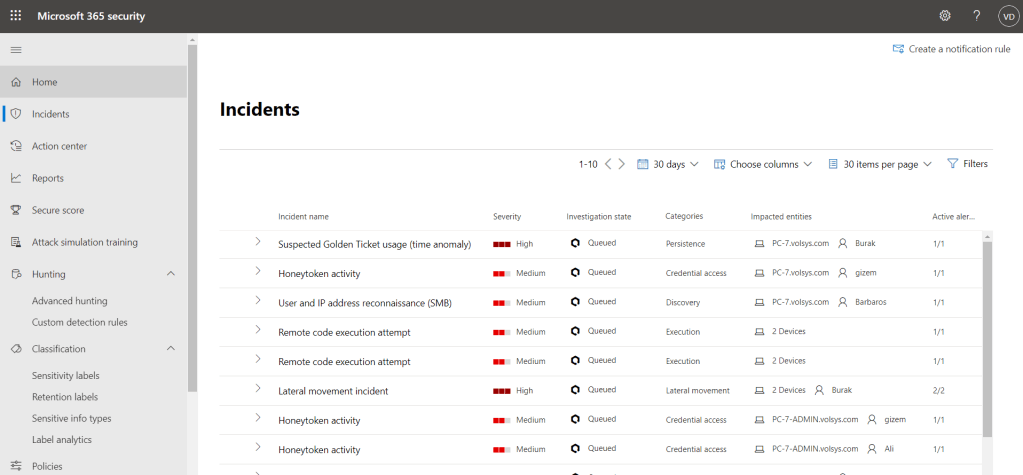Click the help question mark icon

click(x=976, y=15)
